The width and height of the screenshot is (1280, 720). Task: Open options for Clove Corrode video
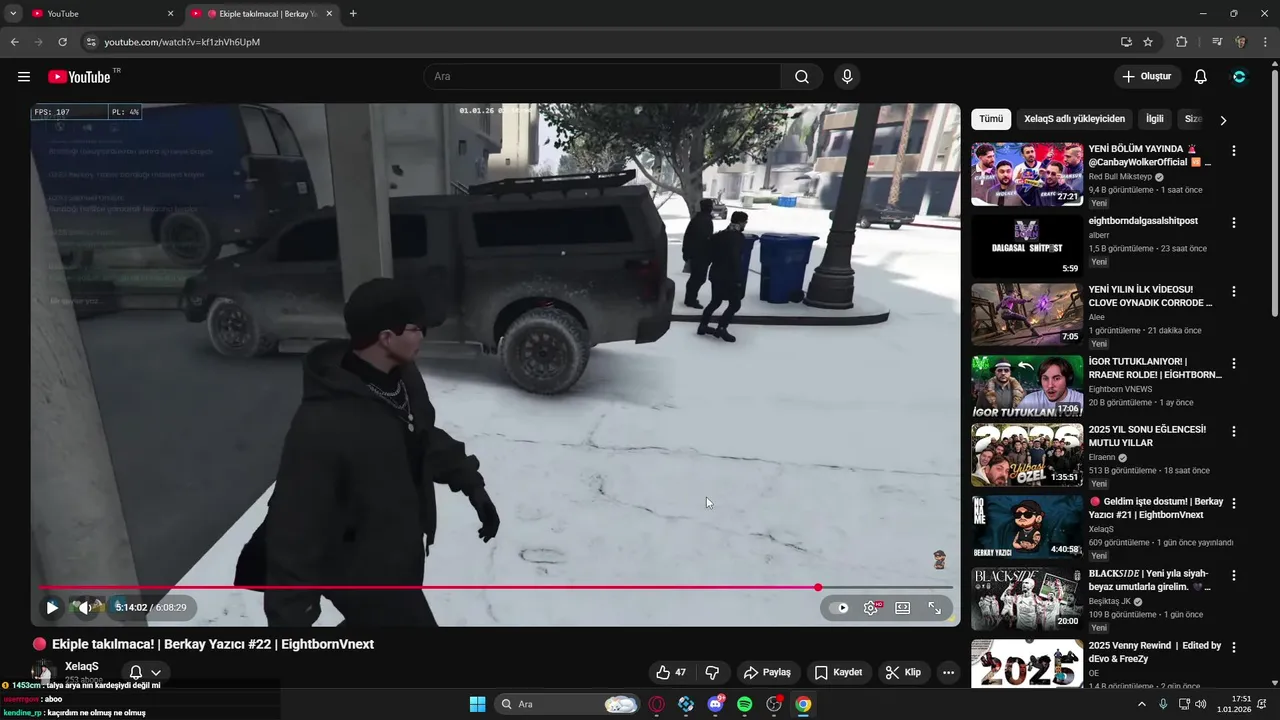[1233, 292]
